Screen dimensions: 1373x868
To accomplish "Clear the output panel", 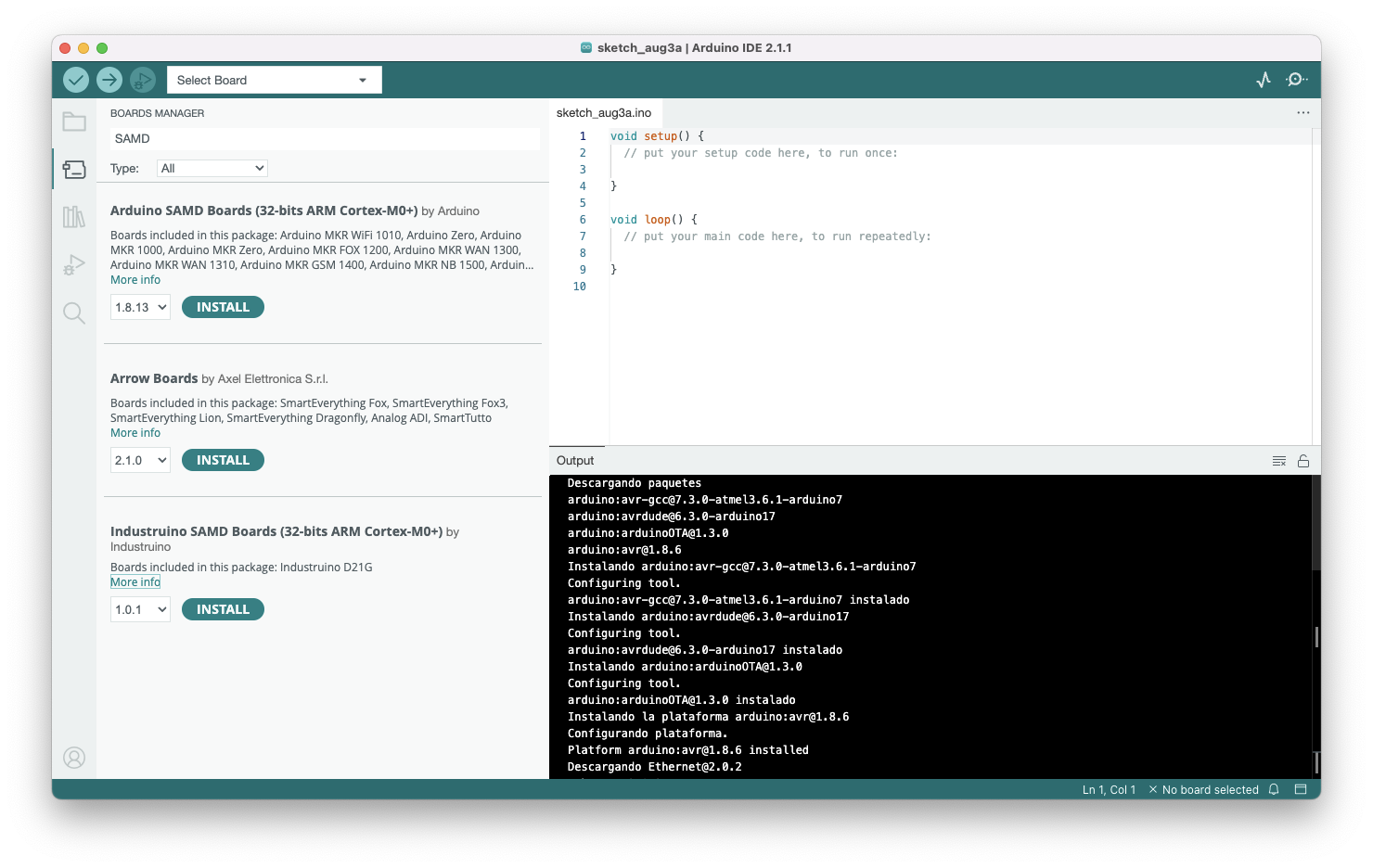I will [x=1278, y=461].
